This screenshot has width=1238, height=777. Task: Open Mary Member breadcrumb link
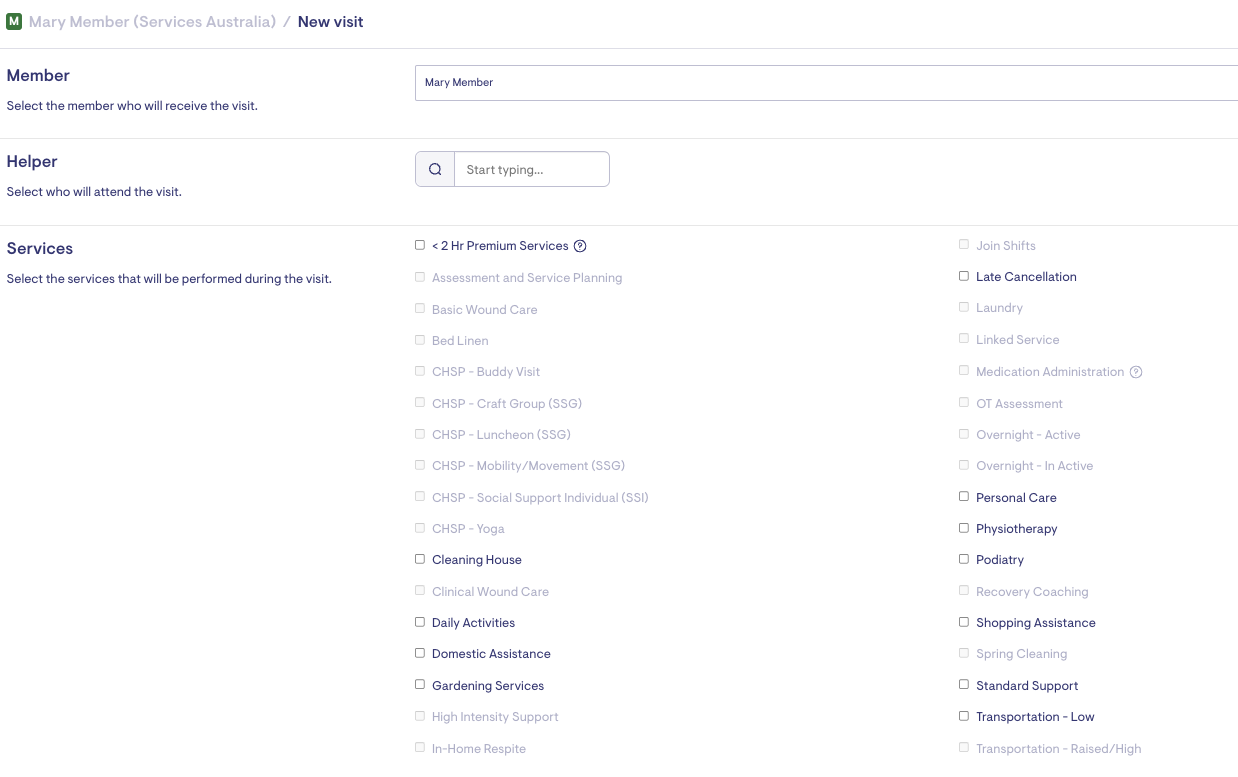click(x=152, y=21)
